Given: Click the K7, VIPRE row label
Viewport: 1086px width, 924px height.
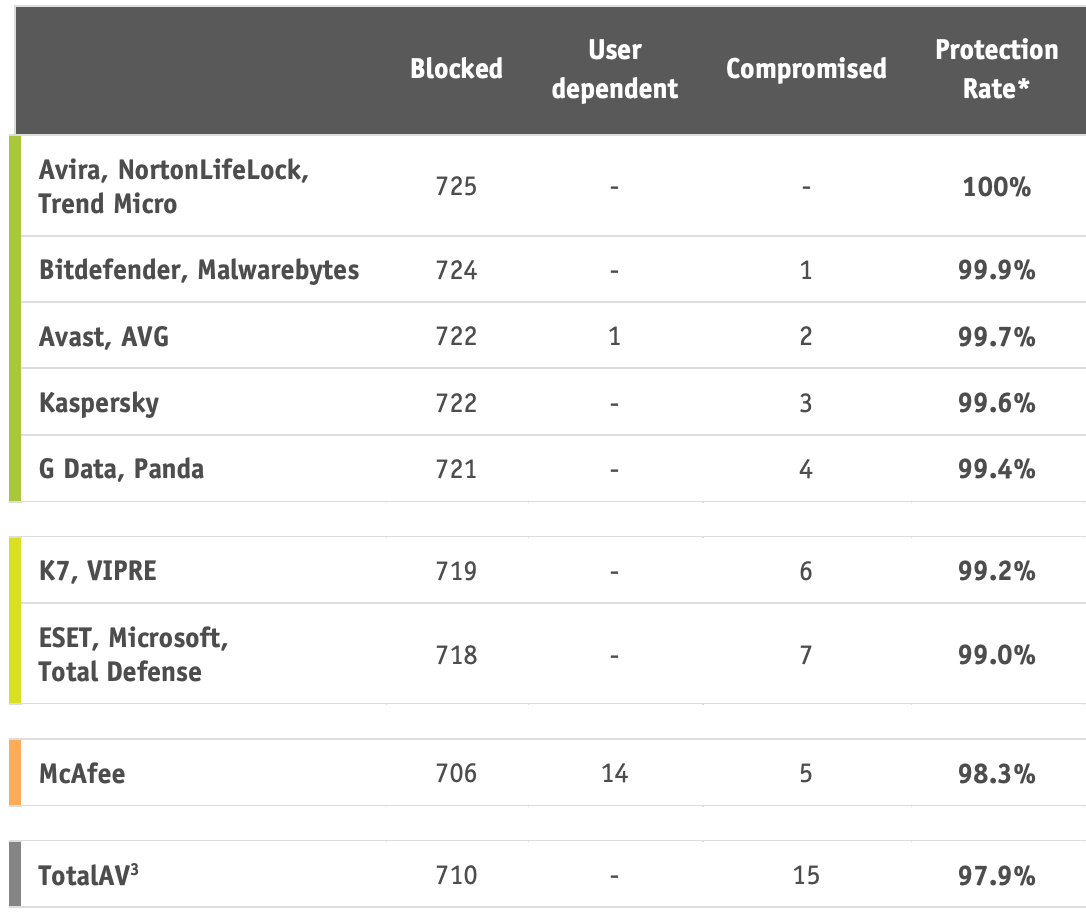Looking at the screenshot, I should 98,571.
